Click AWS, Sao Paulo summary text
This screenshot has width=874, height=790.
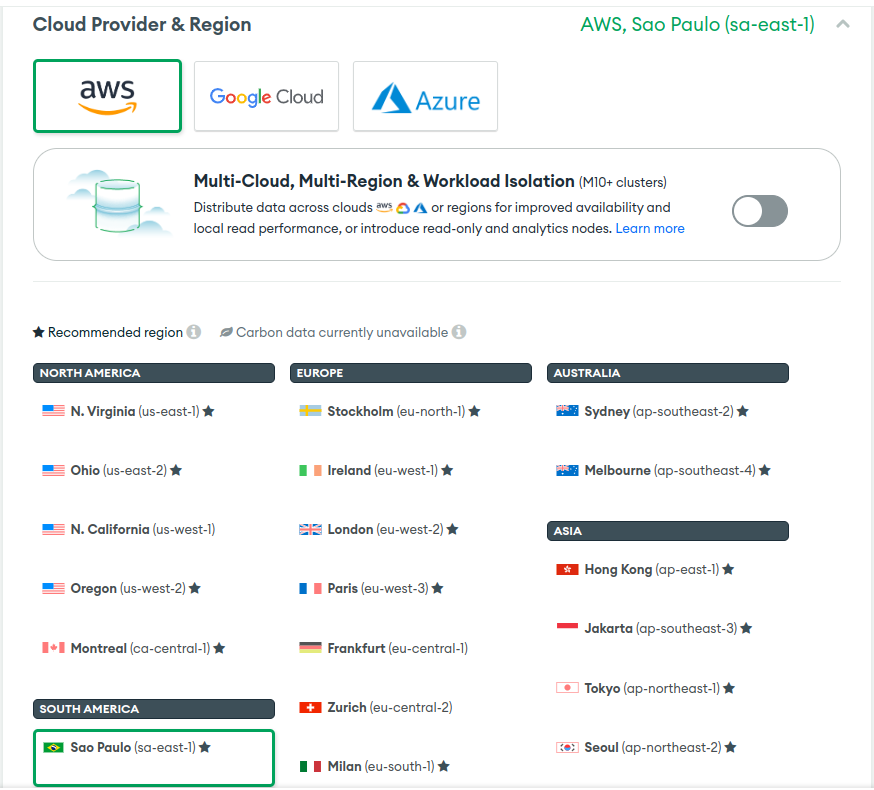(697, 24)
